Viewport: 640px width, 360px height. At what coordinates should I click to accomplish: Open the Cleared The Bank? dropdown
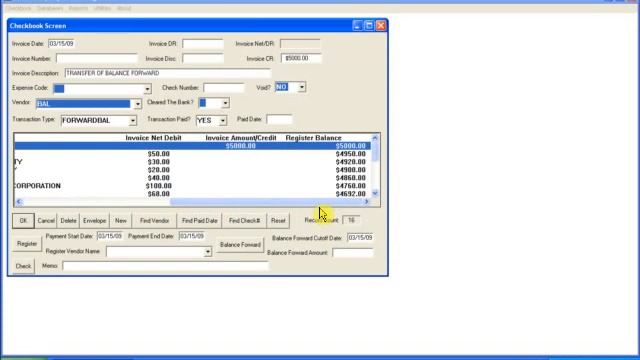(x=225, y=103)
